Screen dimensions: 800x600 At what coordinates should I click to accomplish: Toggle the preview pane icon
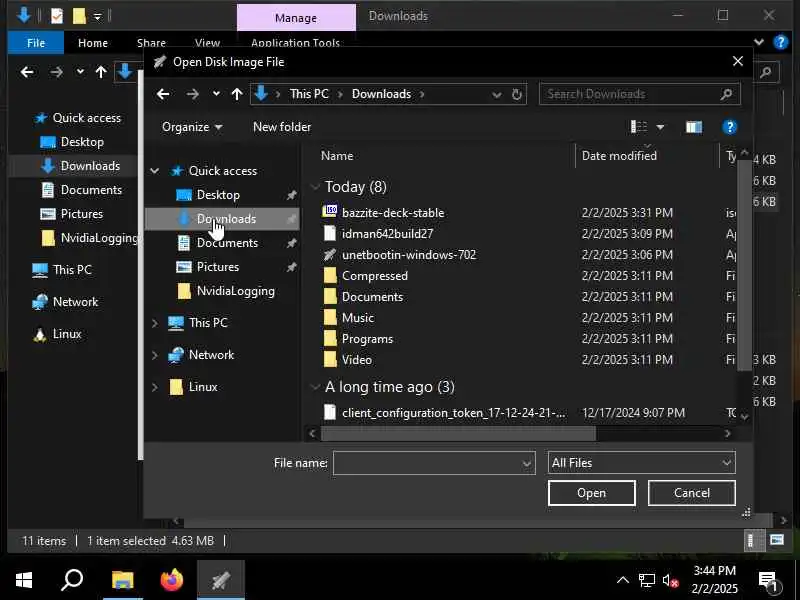(694, 127)
